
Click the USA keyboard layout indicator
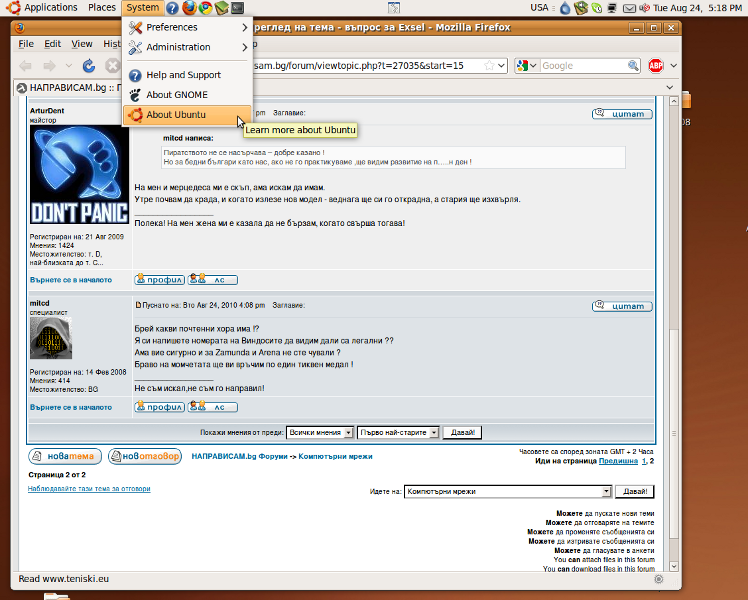pyautogui.click(x=539, y=8)
